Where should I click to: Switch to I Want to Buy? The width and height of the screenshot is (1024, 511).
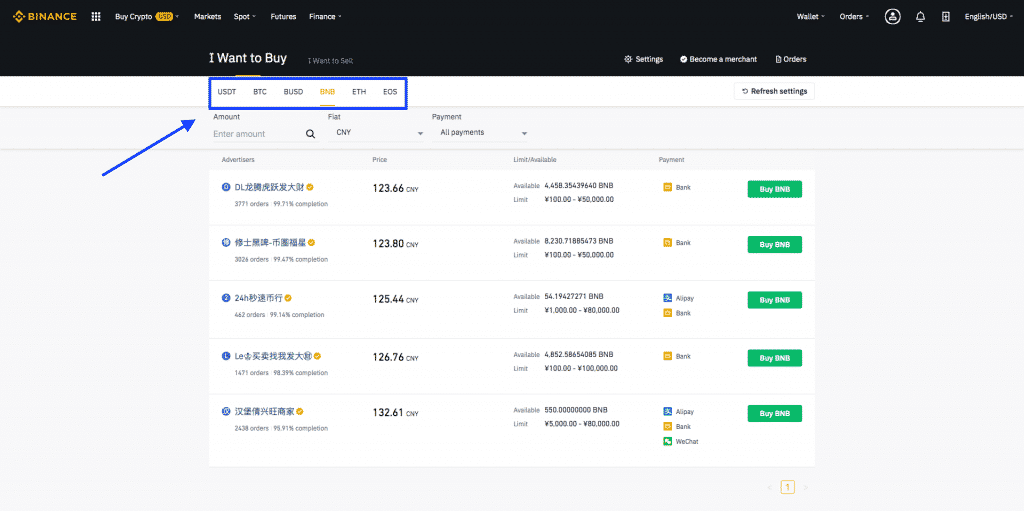tap(248, 58)
